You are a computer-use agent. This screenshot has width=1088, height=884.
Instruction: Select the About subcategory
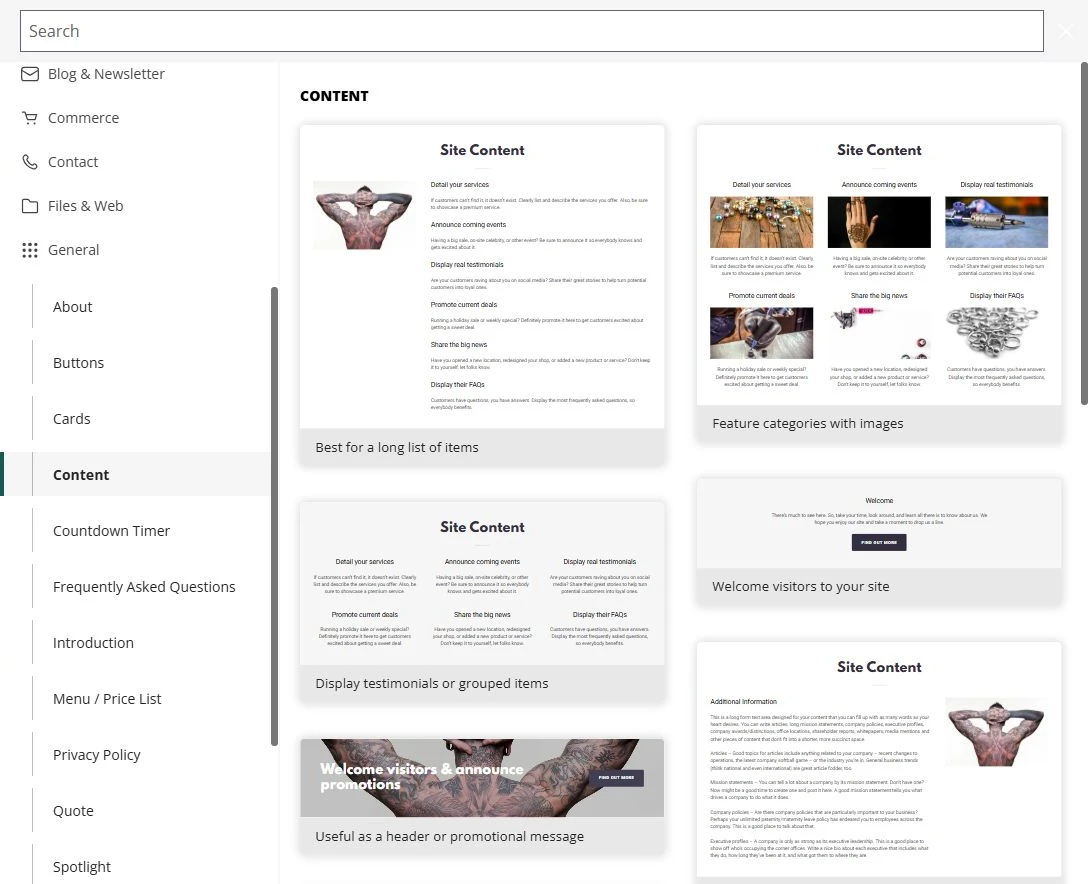(72, 307)
